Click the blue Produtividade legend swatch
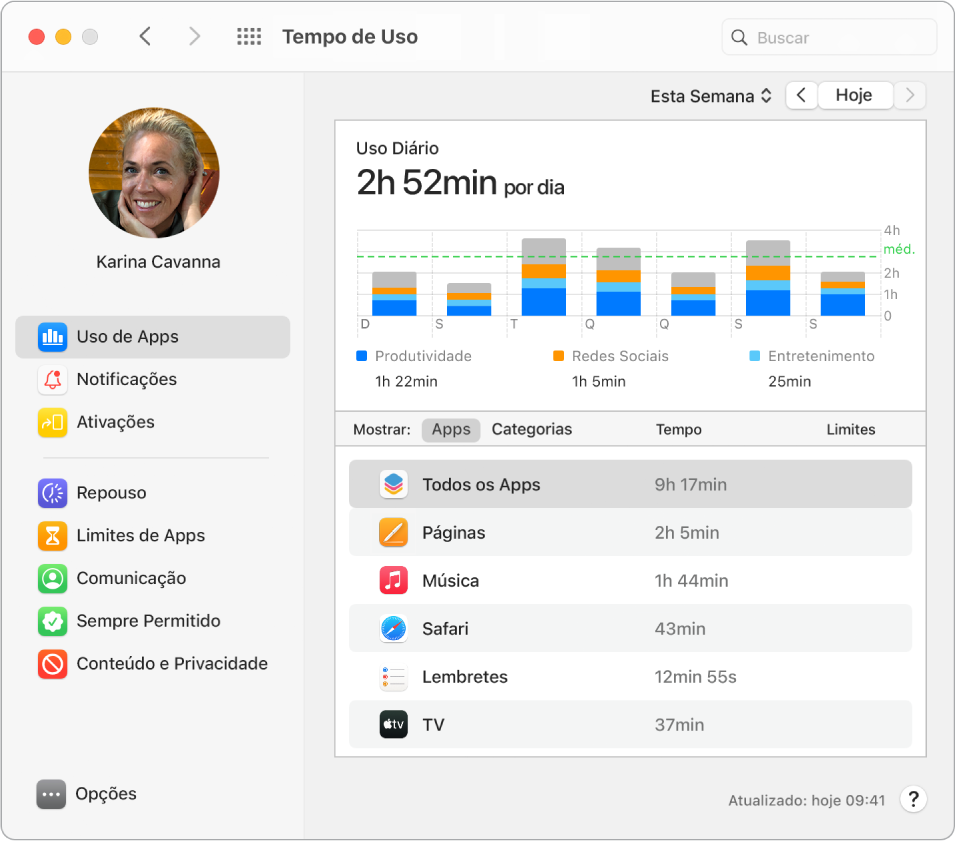 362,356
